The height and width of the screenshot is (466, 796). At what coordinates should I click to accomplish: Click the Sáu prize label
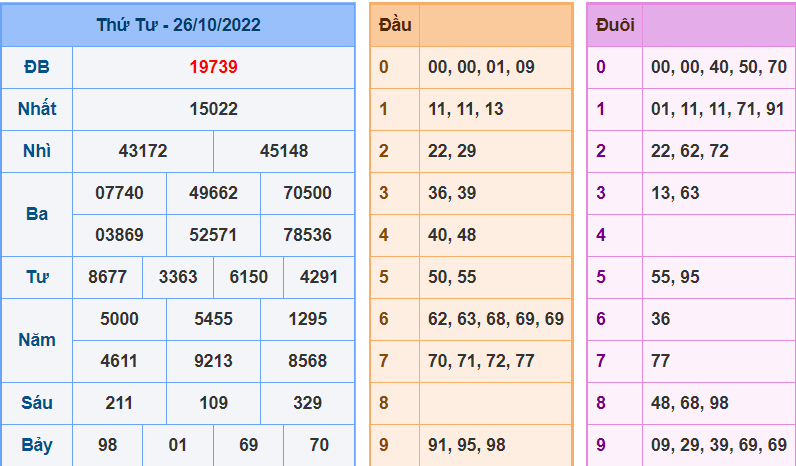coord(37,403)
